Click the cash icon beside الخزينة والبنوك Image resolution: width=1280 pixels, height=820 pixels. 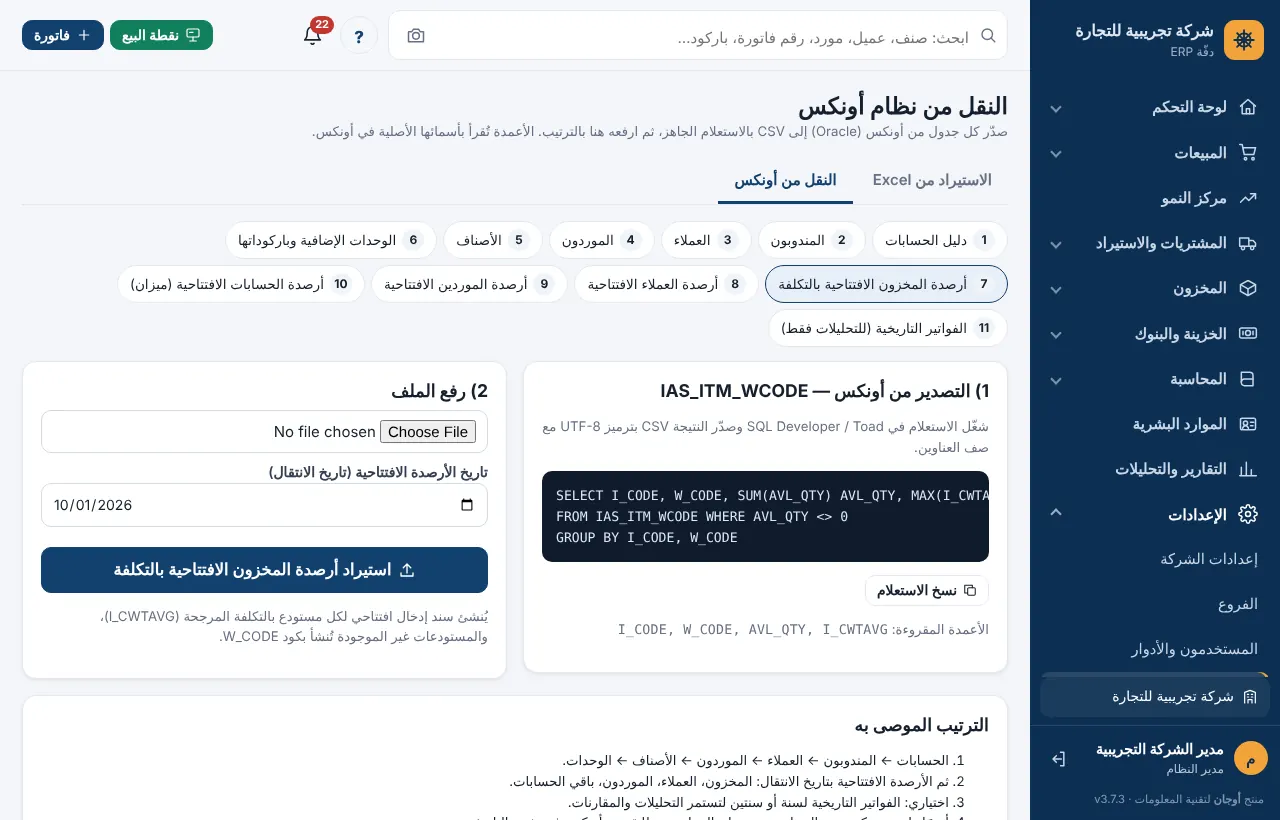tap(1247, 333)
